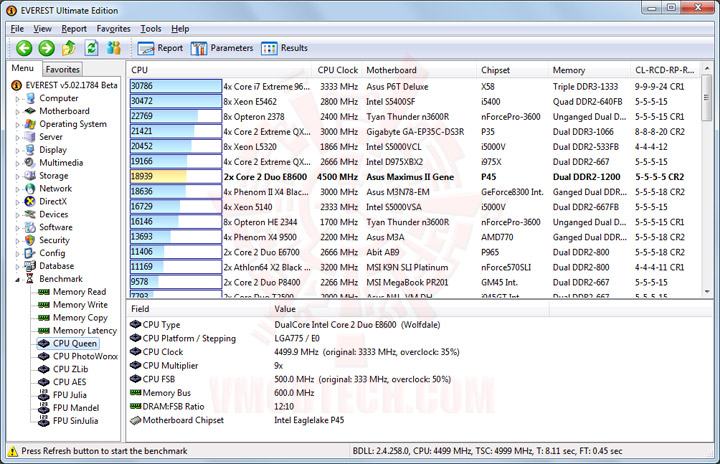Sort by the Memory column header
Image resolution: width=720 pixels, height=464 pixels.
click(590, 70)
